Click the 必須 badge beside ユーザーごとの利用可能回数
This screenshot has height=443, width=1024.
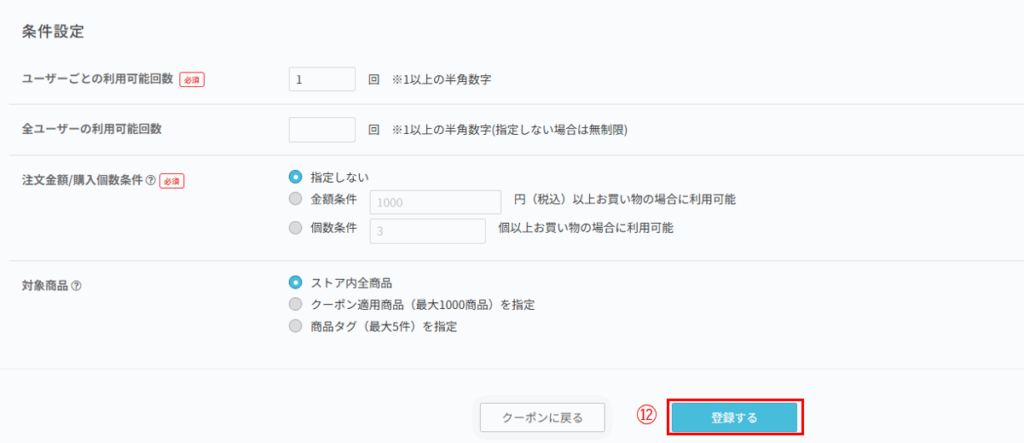(x=192, y=79)
